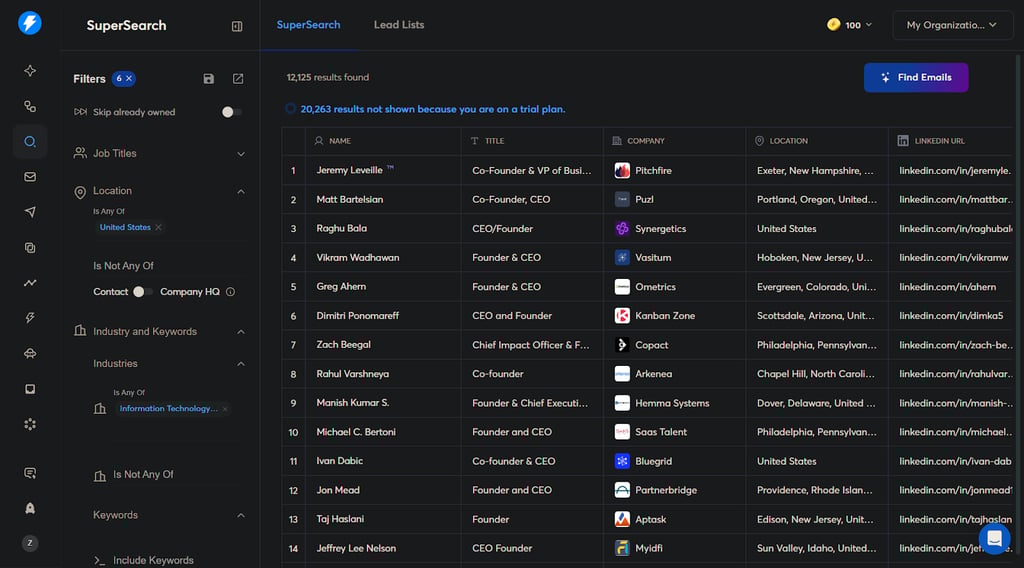Screen dimensions: 1024x568
Task: Open the envelope email accounts sidebar icon
Action: point(30,177)
